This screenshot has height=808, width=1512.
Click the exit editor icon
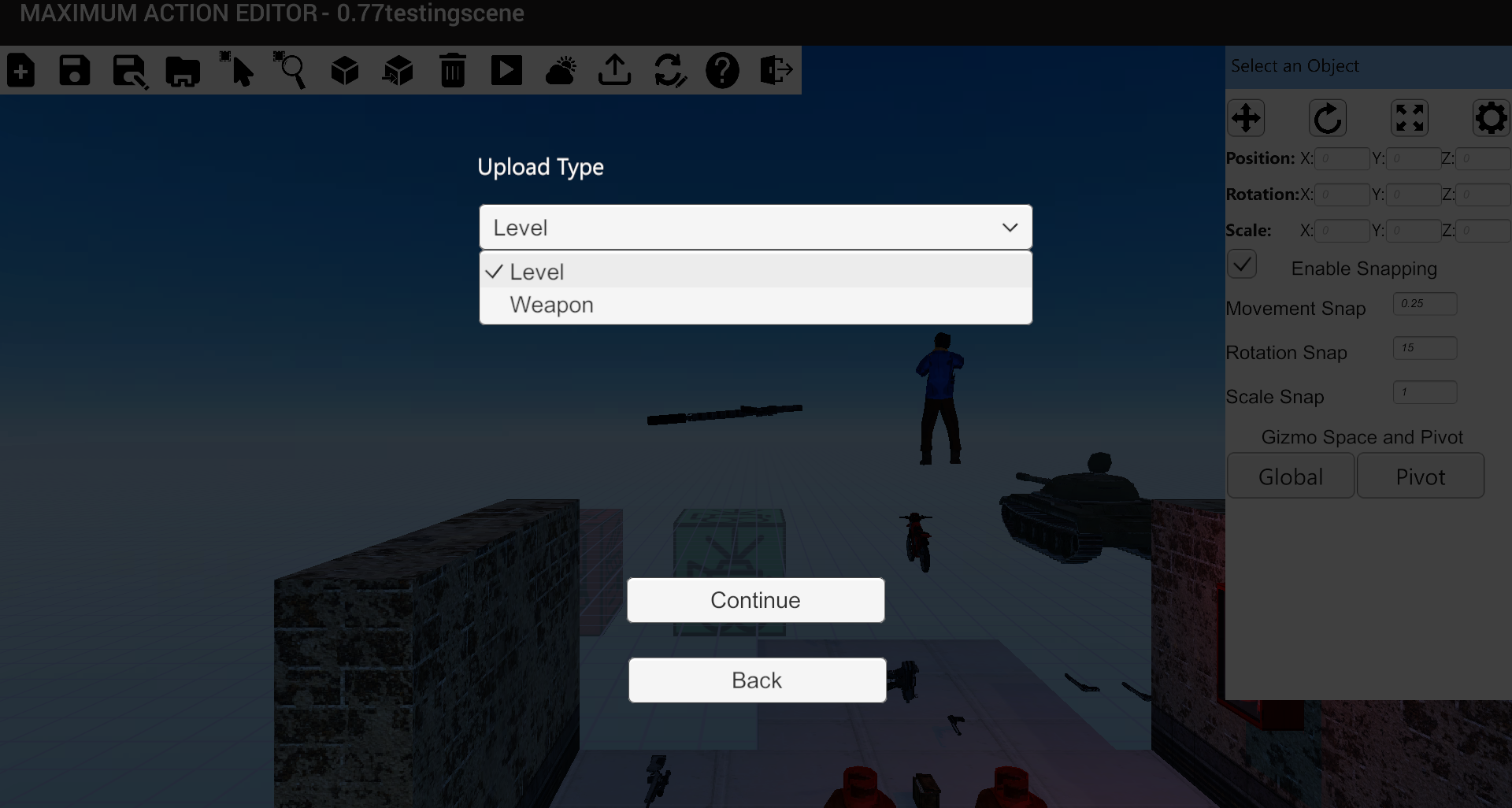(776, 71)
